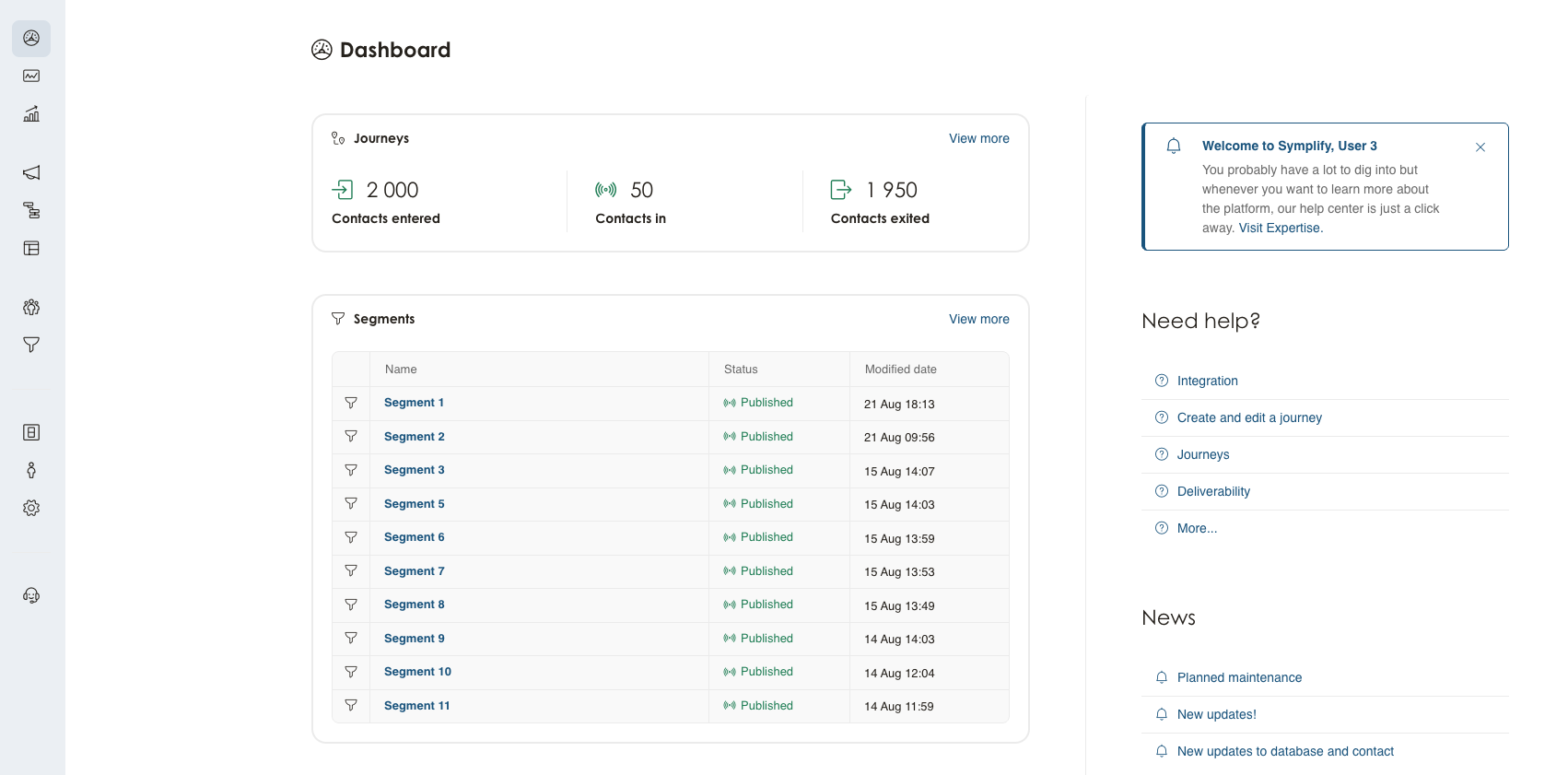Open the Planned maintenance news item
Screen dimensions: 1568x775
tap(1239, 677)
